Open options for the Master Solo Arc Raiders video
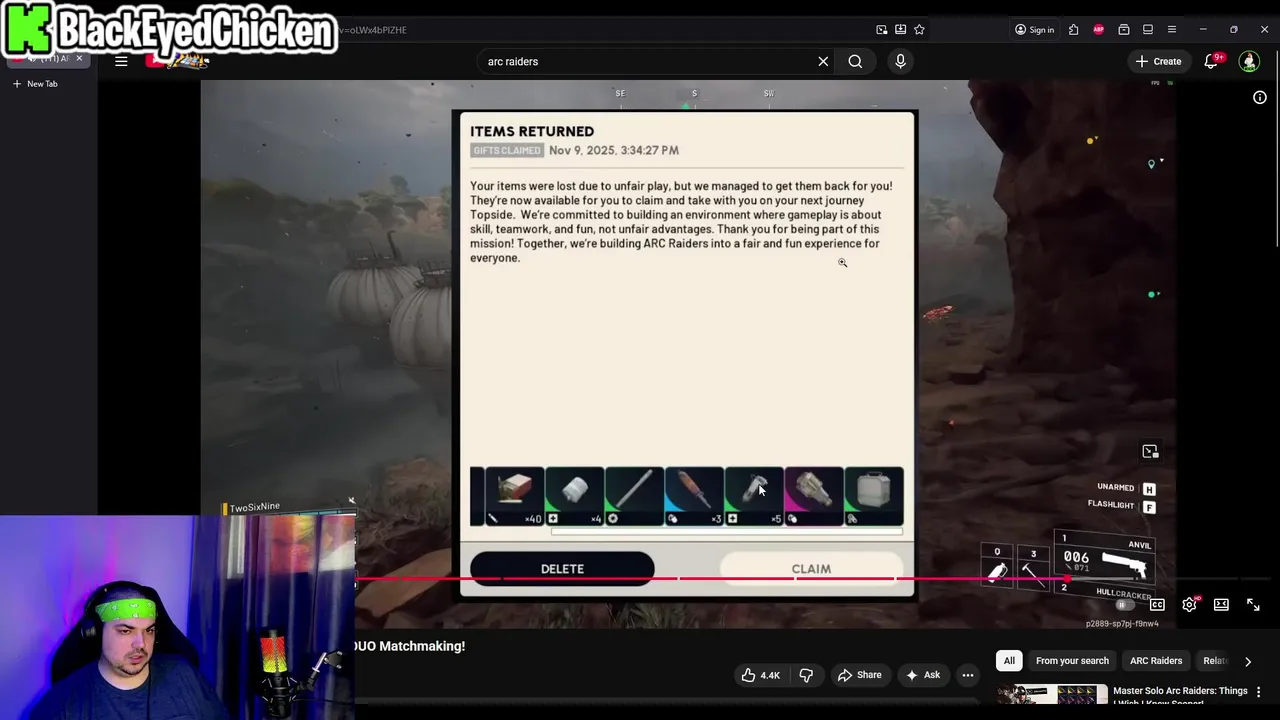The image size is (1280, 720). point(1259,692)
